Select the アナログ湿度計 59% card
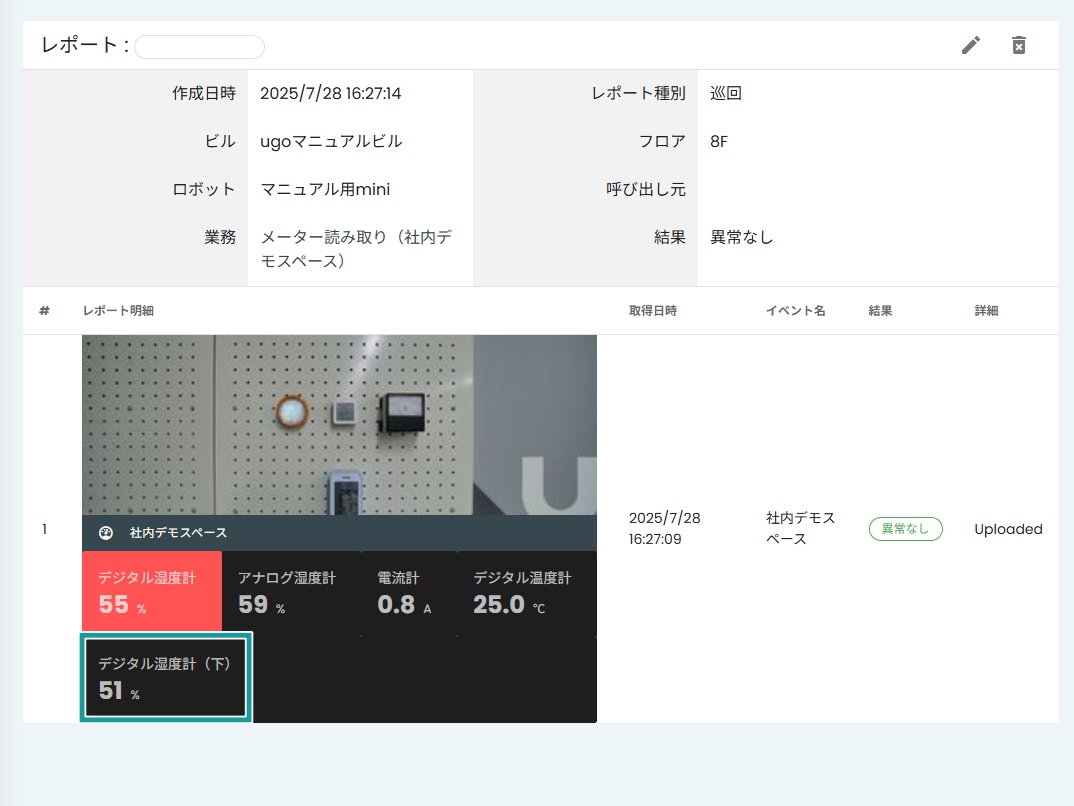The image size is (1074, 806). point(291,593)
